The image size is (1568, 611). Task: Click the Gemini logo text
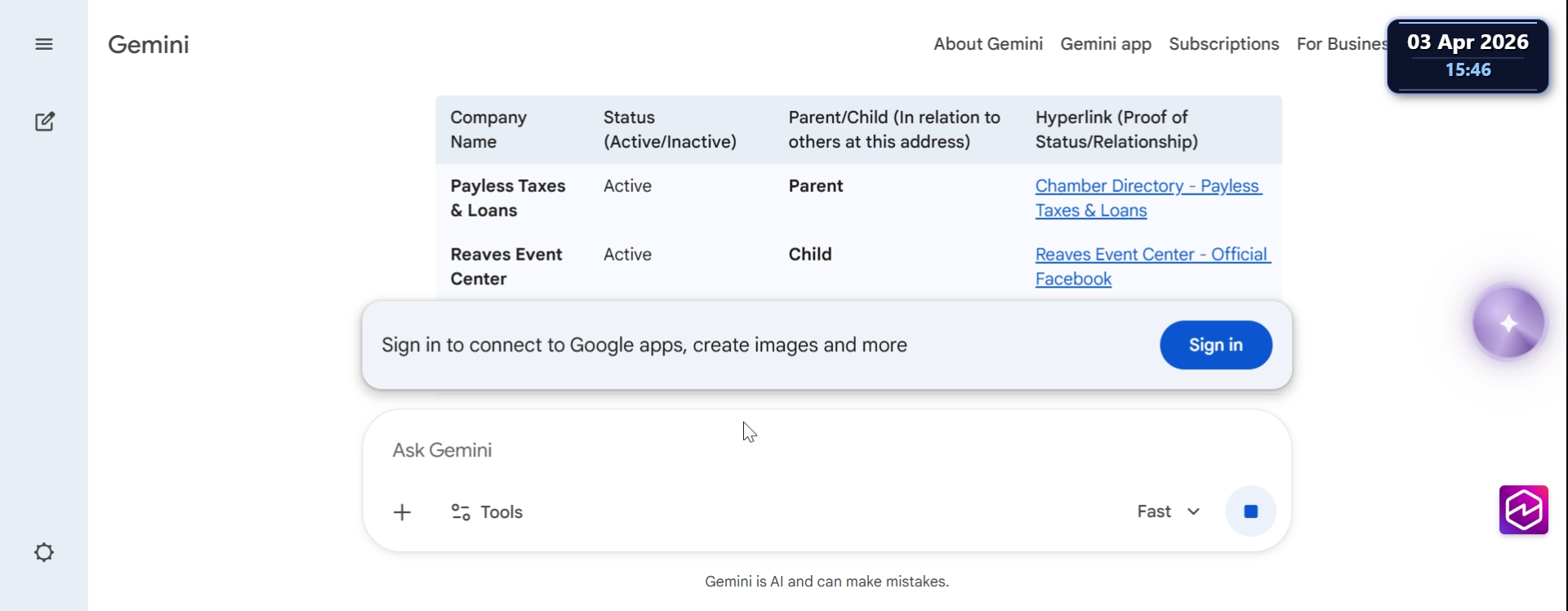click(149, 44)
